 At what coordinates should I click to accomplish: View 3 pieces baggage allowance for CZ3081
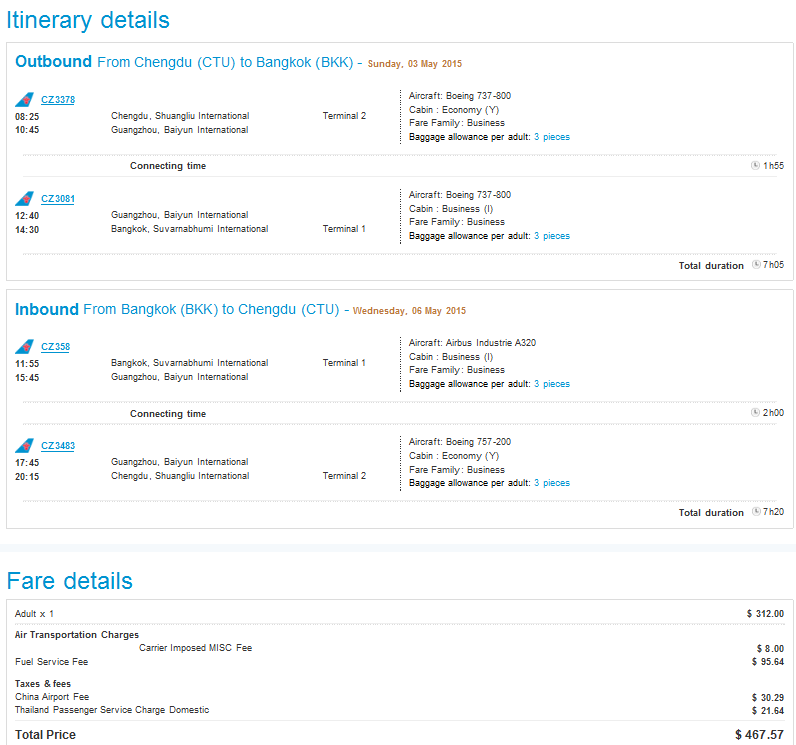click(551, 236)
